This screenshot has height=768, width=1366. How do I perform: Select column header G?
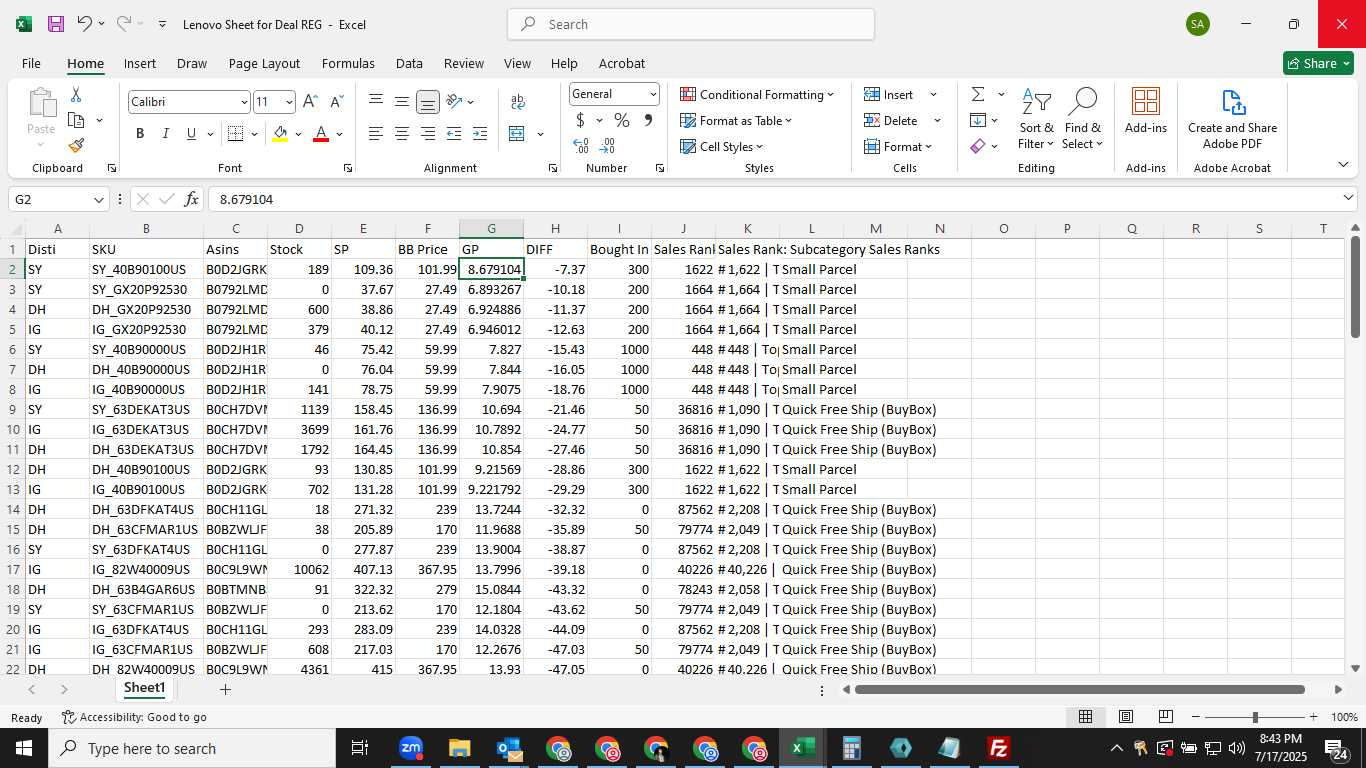(491, 229)
